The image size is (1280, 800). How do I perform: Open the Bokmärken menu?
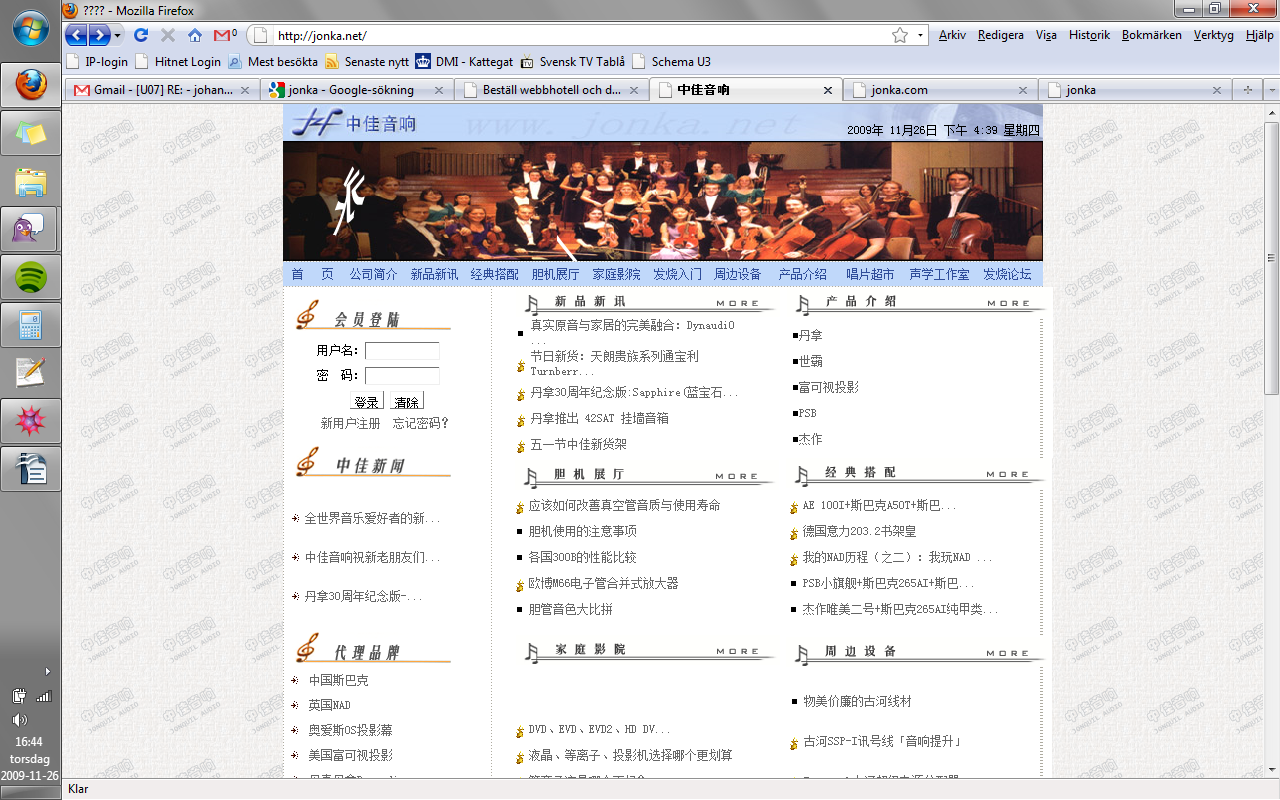coord(1151,35)
